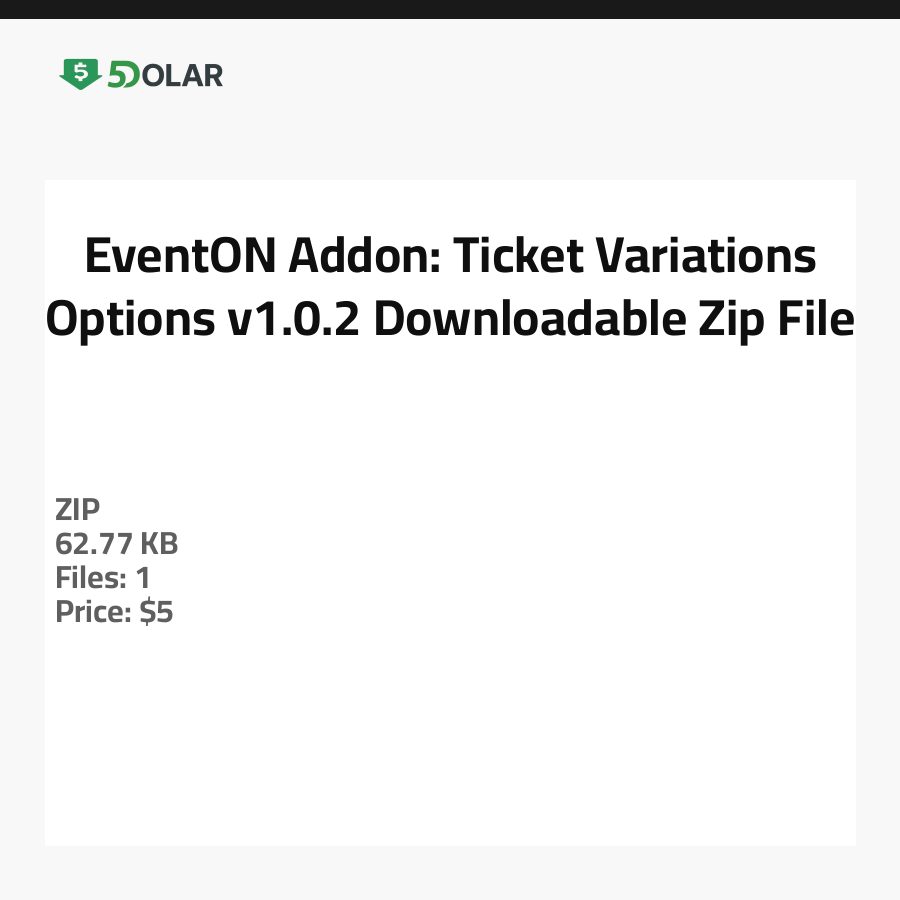The width and height of the screenshot is (900, 900).
Task: Click the Price: label text
Action: [x=93, y=612]
